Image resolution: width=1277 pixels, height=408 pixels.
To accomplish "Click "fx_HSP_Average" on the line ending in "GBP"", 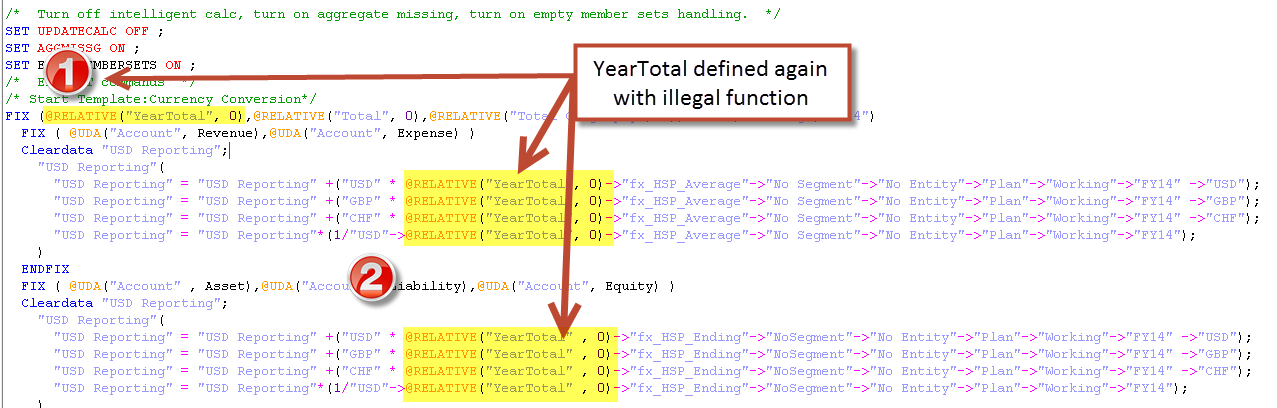I will [686, 201].
